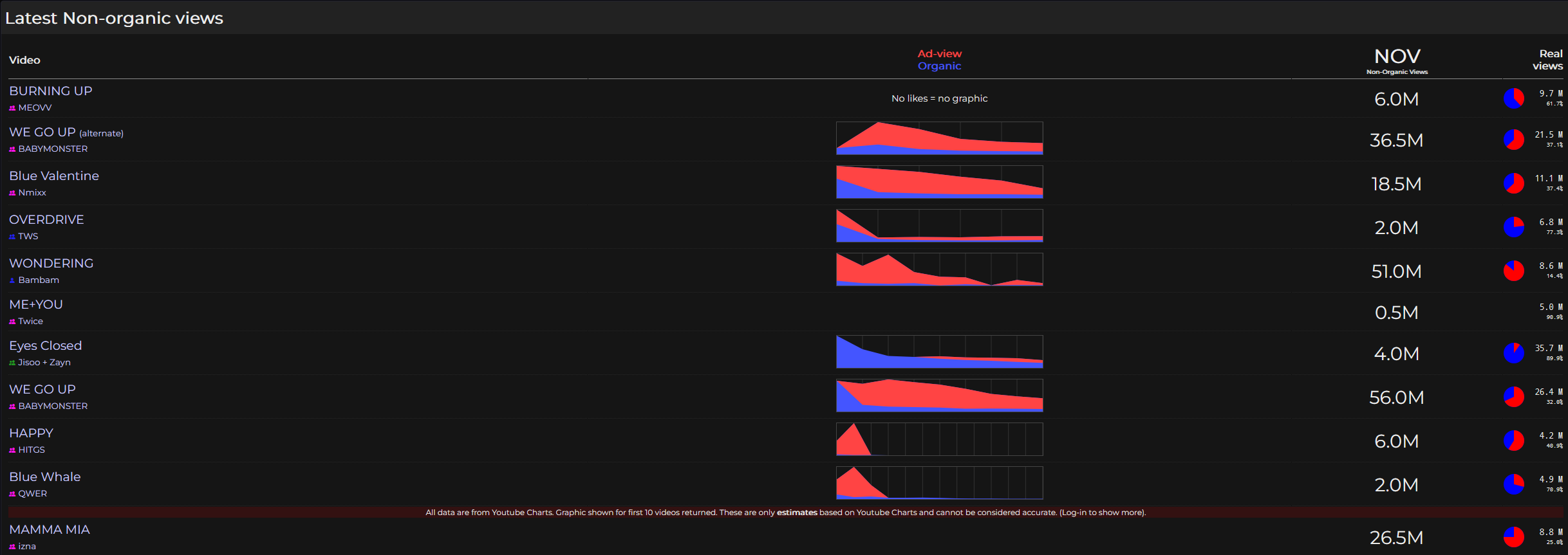Click the Real views column header
Viewport: 1568px width, 555px height.
pos(1547,60)
